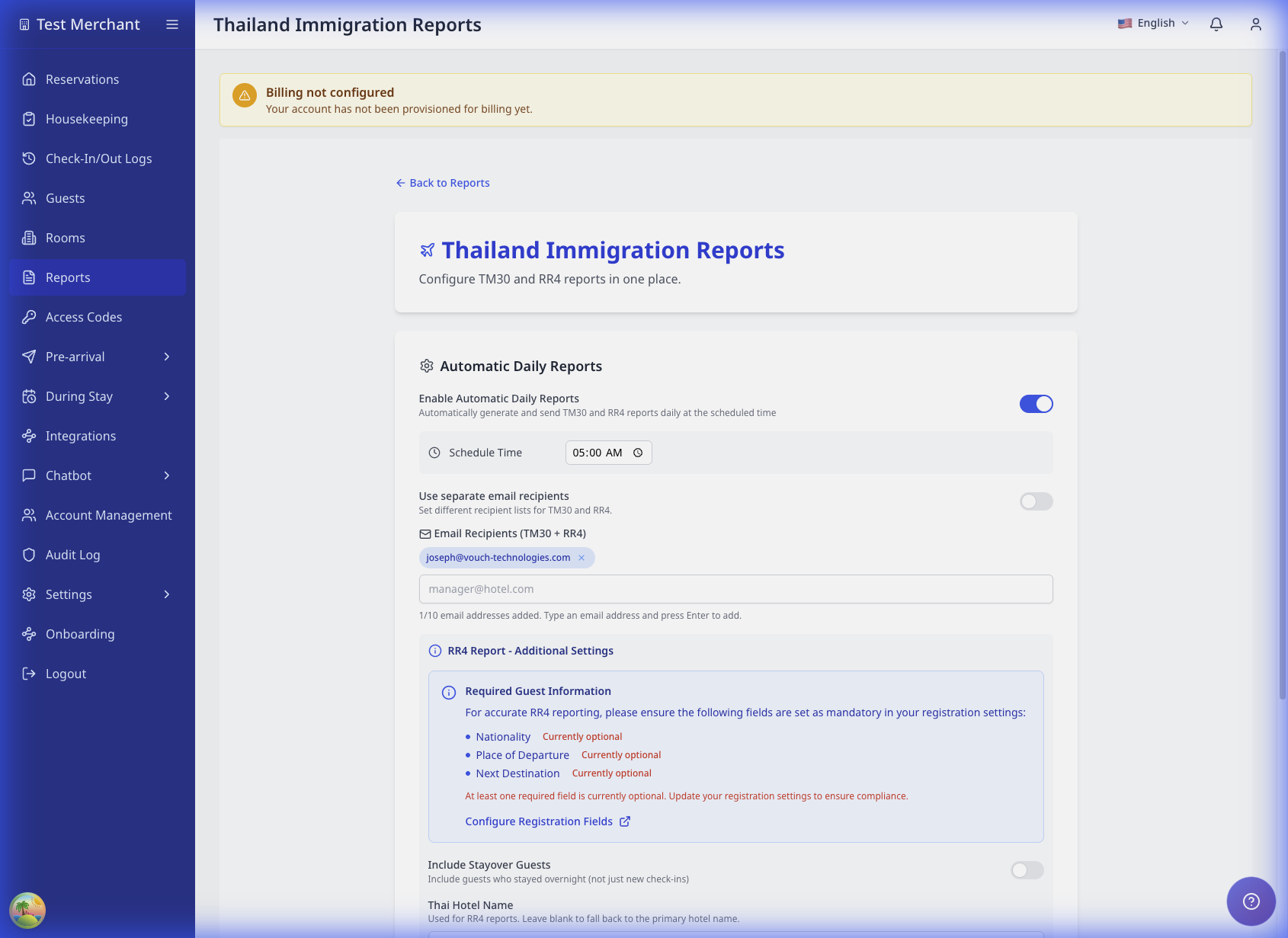Remove the joseph@vouch-technologies.com recipient chip
The image size is (1288, 938).
point(582,557)
